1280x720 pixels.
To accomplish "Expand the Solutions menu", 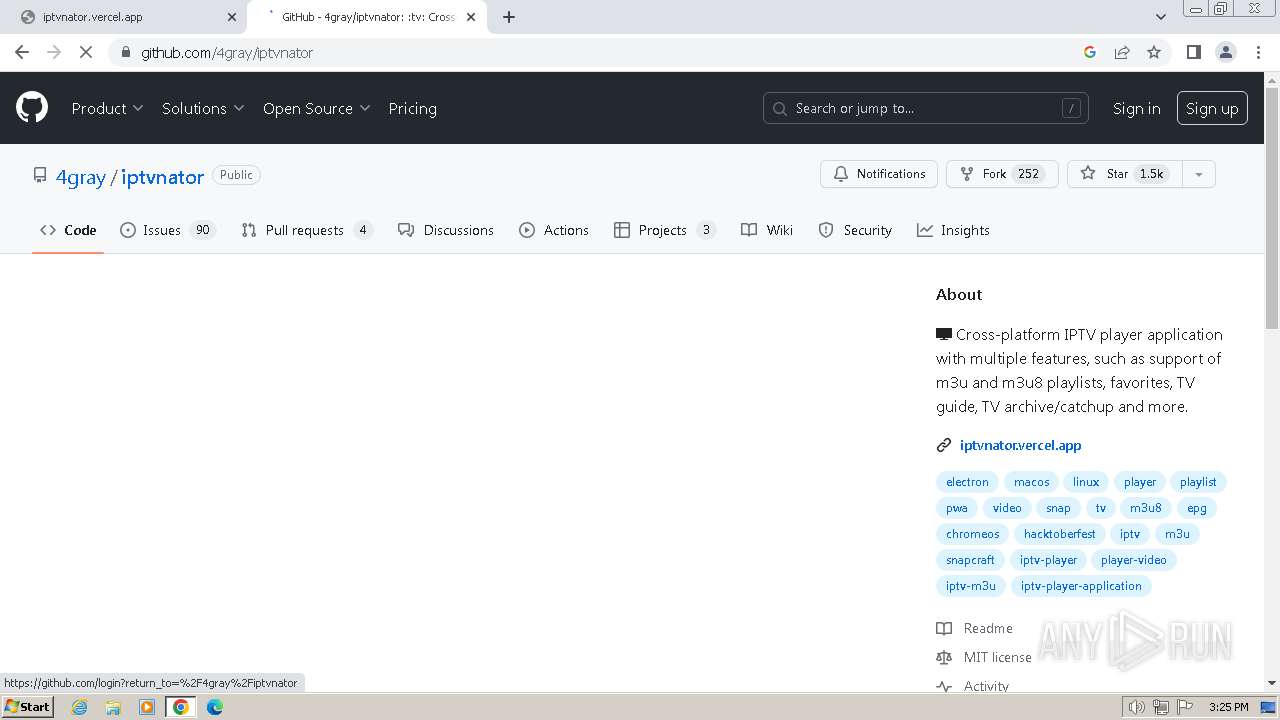I will [203, 108].
